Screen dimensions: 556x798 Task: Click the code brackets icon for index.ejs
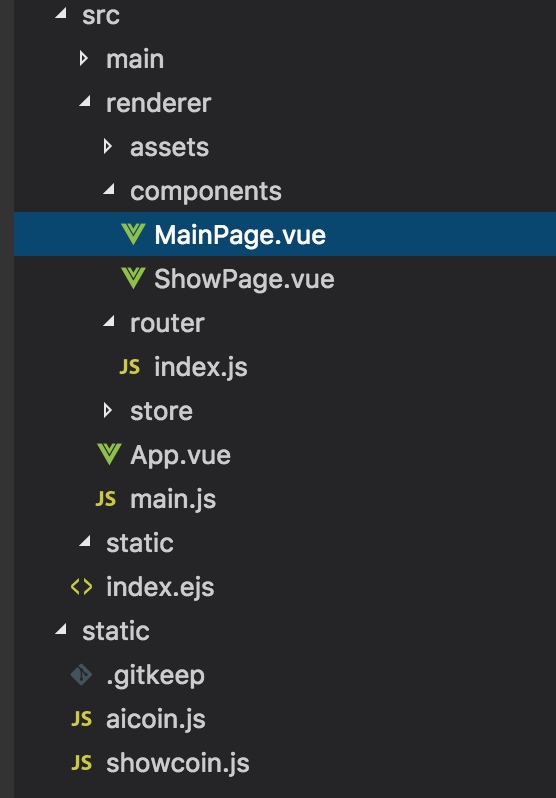[81, 587]
